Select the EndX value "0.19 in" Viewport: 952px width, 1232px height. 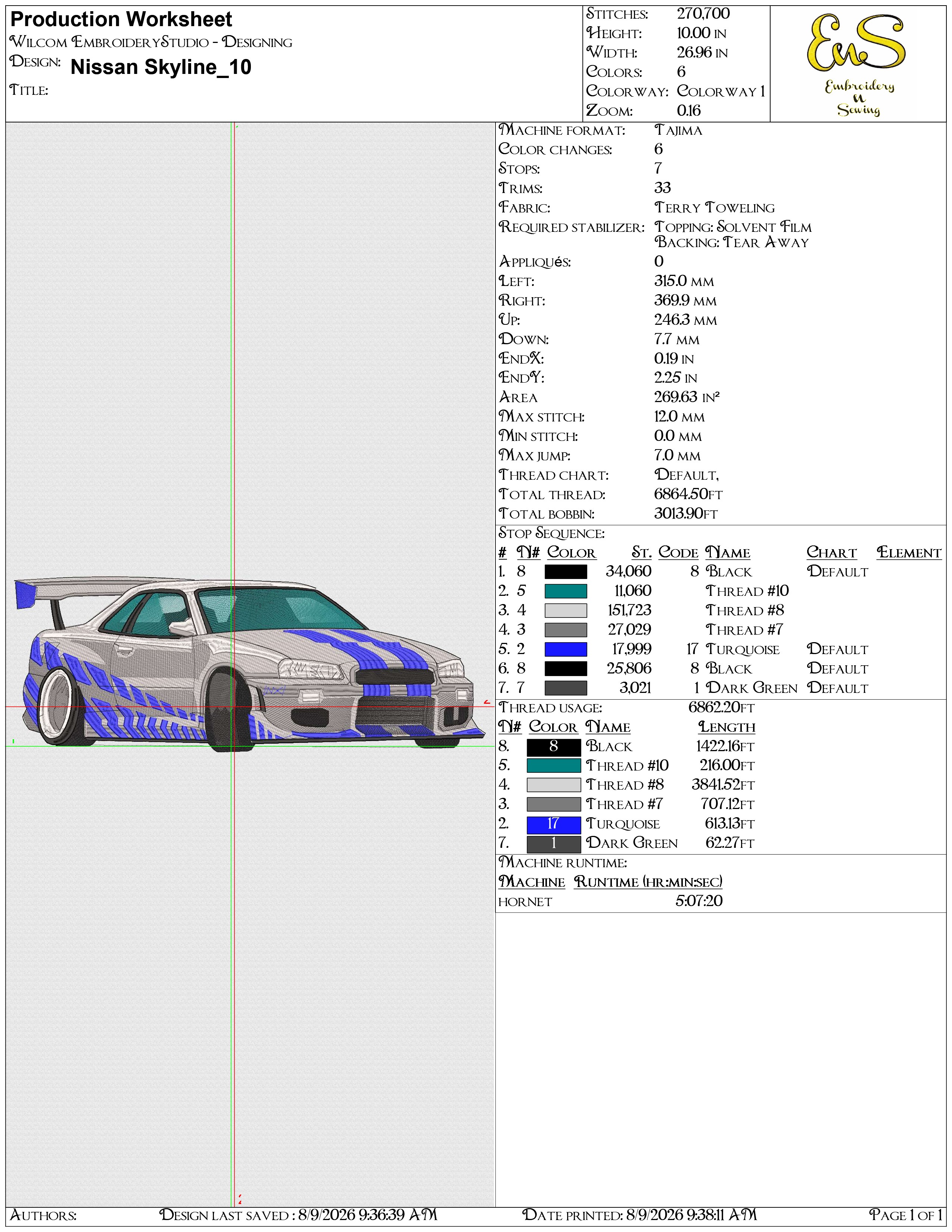tap(674, 359)
